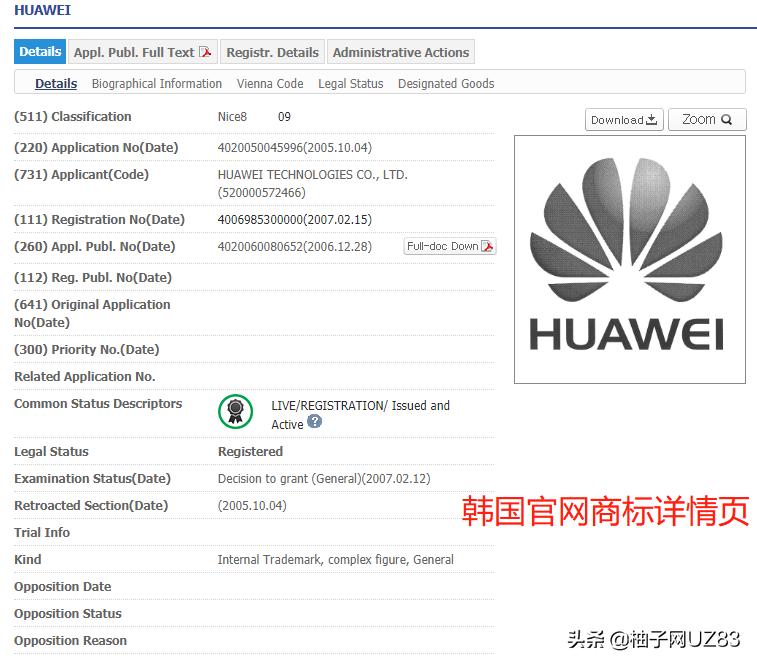Select the underlined Details sub-link

56,83
